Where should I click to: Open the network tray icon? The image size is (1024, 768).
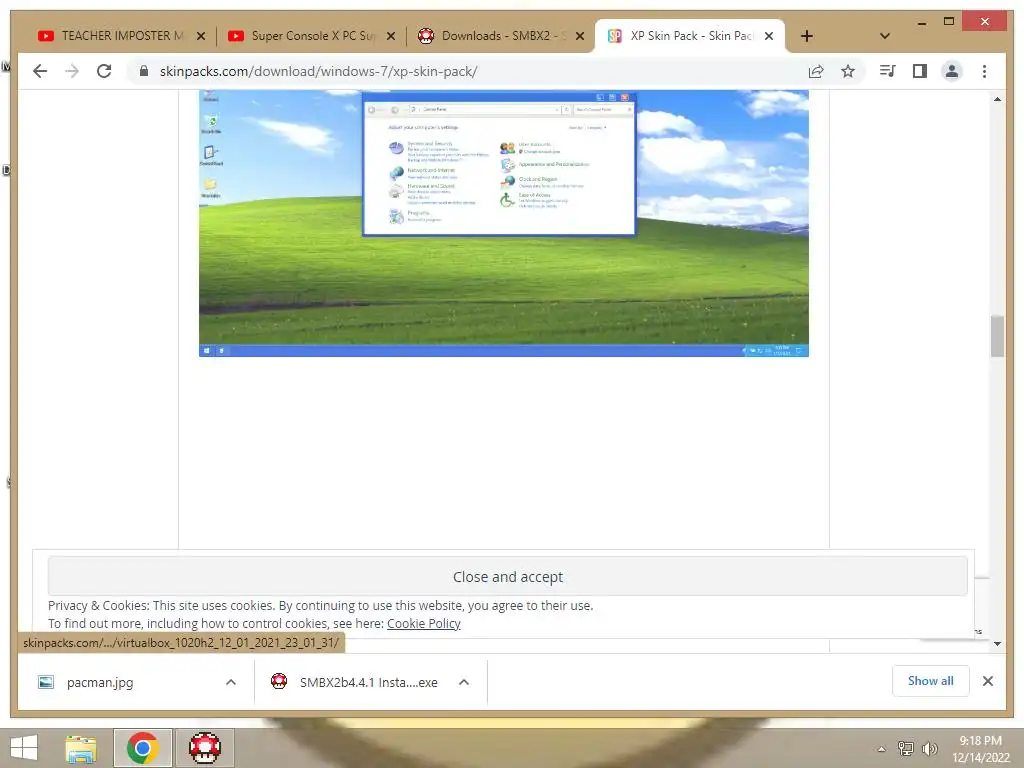906,748
